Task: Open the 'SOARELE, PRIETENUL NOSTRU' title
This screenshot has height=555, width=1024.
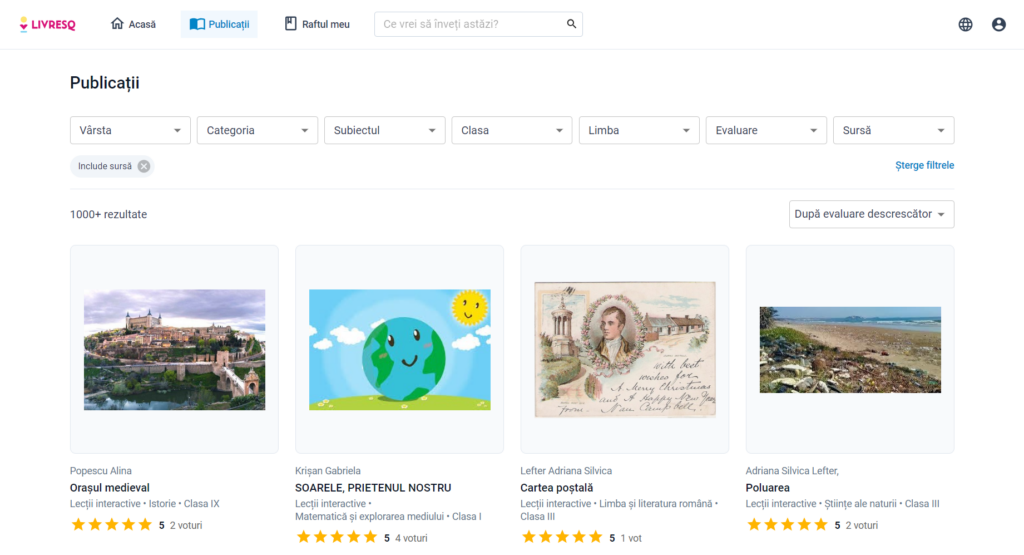Action: (373, 488)
